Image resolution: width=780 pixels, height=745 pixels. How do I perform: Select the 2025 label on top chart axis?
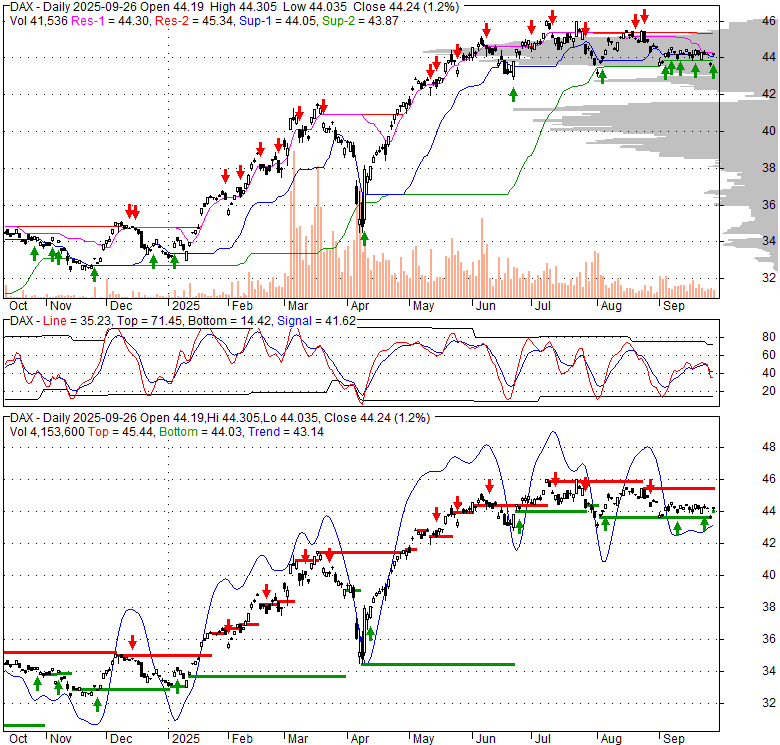pos(186,305)
